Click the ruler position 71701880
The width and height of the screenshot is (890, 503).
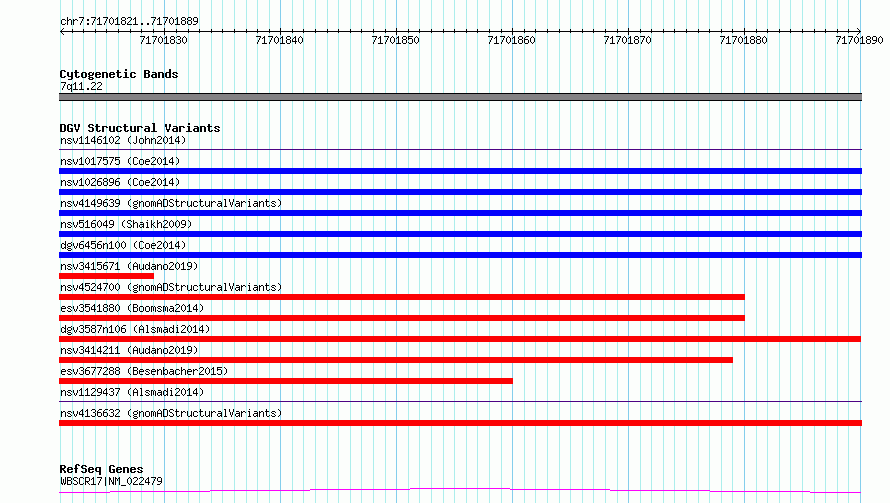coord(744,40)
